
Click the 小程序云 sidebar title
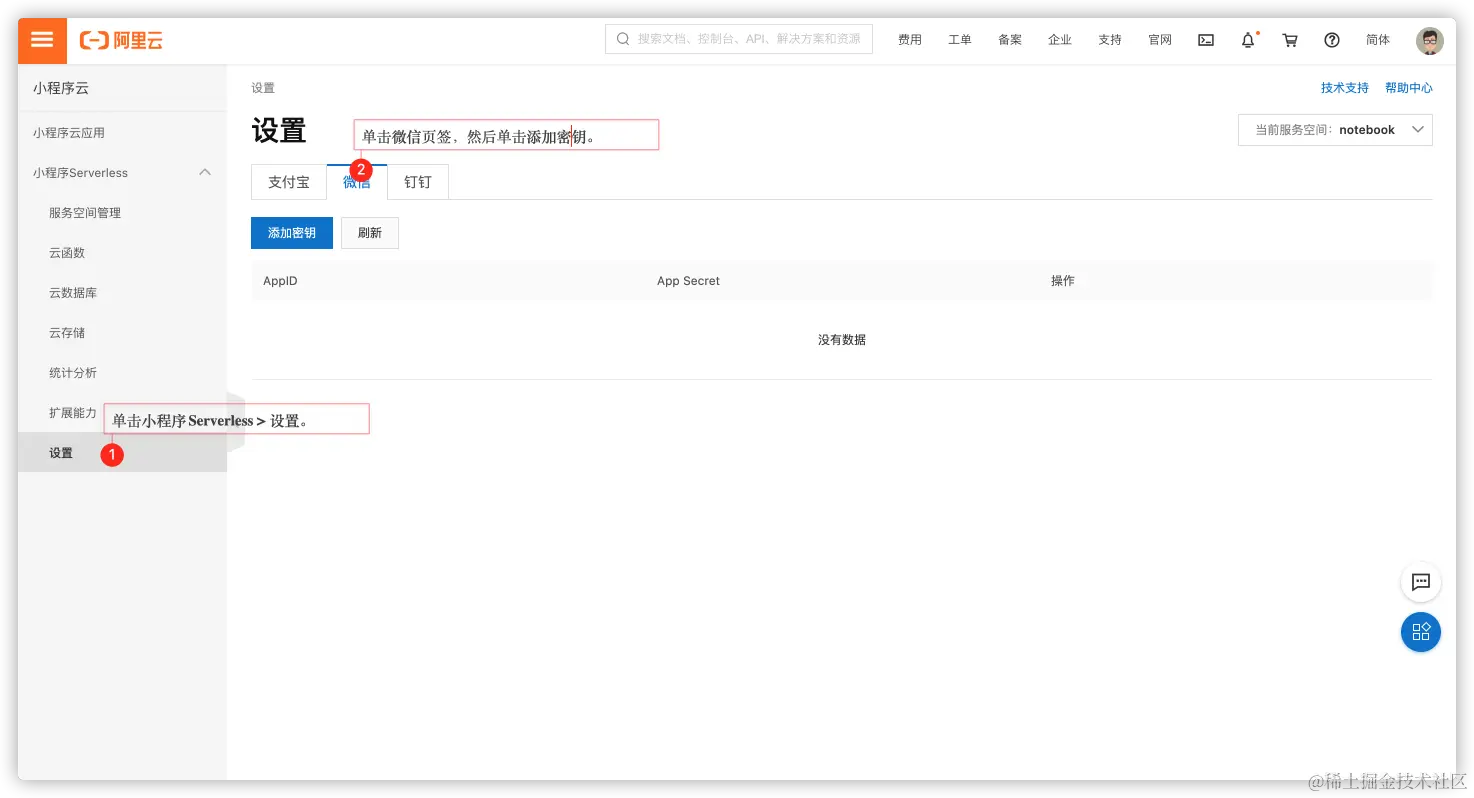(x=61, y=88)
